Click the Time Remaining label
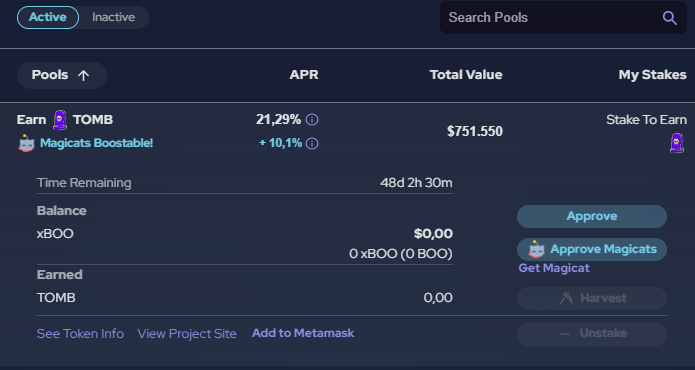 point(84,183)
